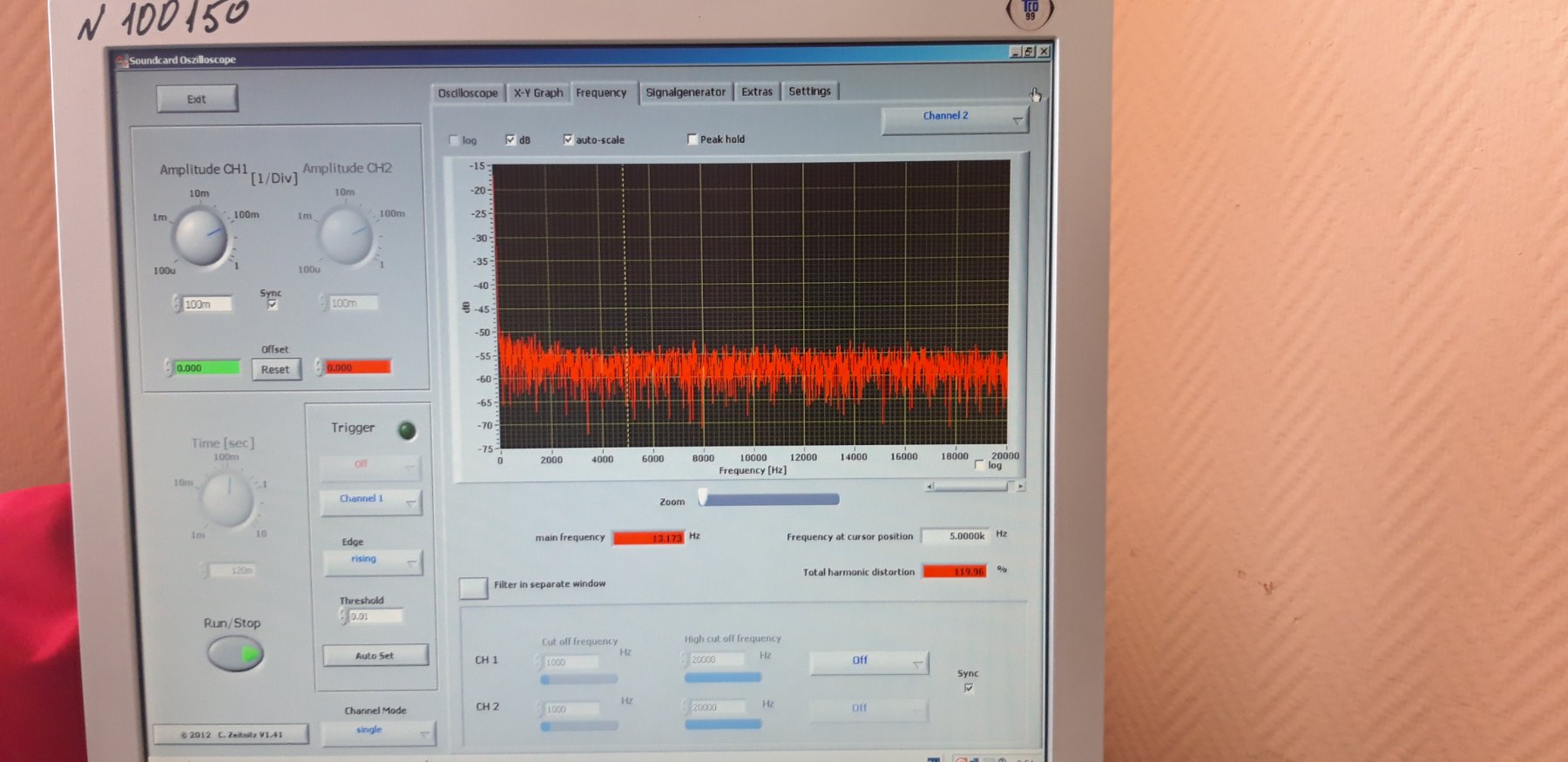This screenshot has height=762, width=1568.
Task: Click the trigger indicator LED
Action: [407, 430]
